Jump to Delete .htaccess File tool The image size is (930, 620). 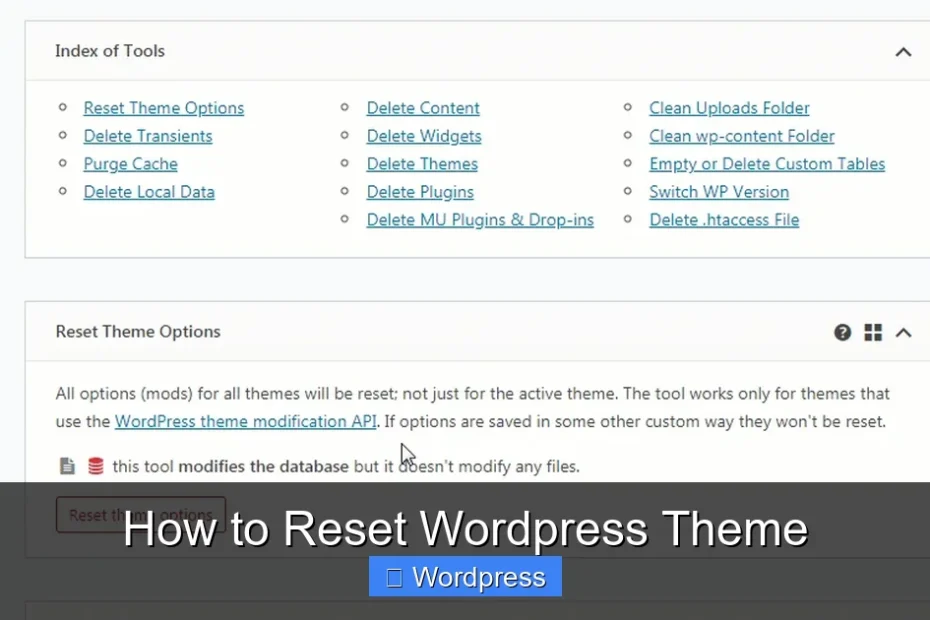[724, 220]
